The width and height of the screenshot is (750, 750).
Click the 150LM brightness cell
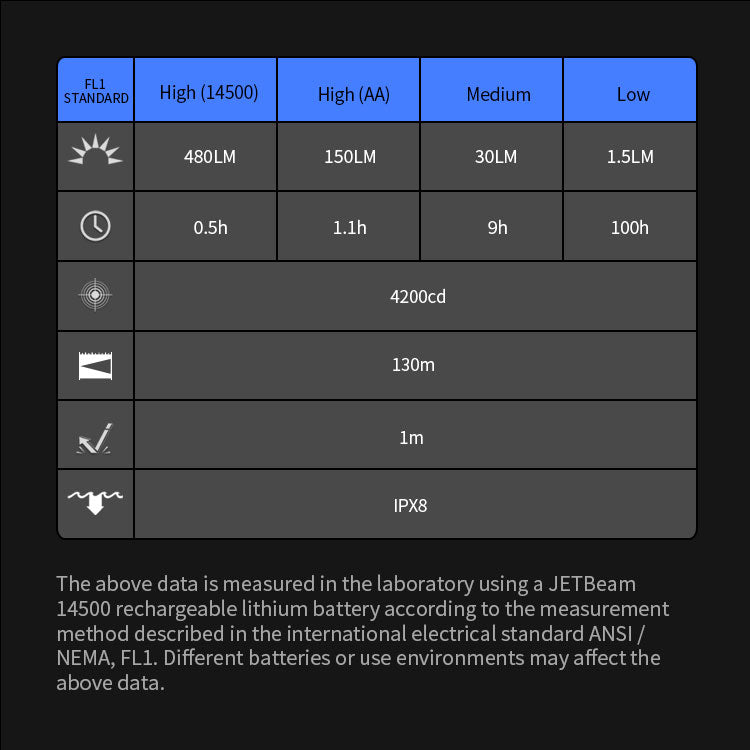pos(350,157)
